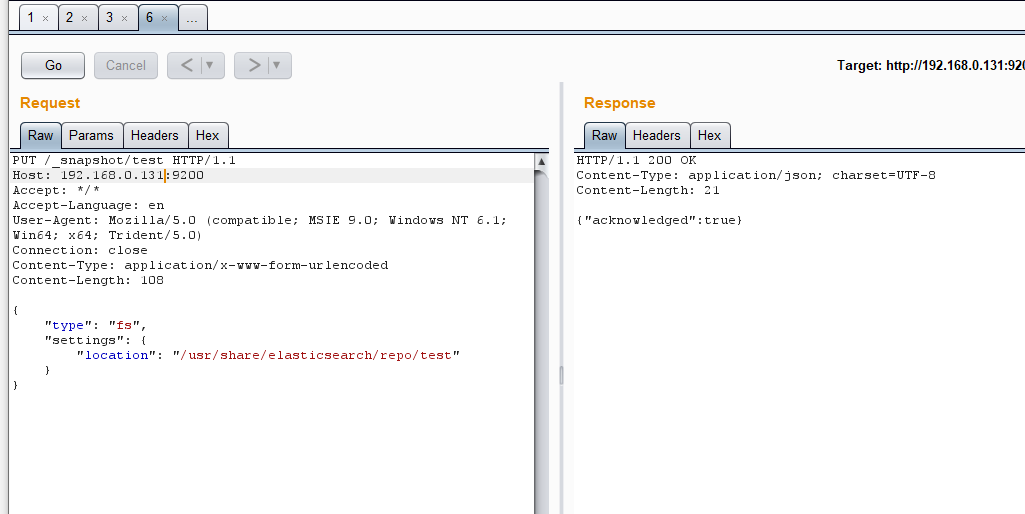Click the Accept: */* header line
Screen dimensions: 1025x514
coord(56,190)
